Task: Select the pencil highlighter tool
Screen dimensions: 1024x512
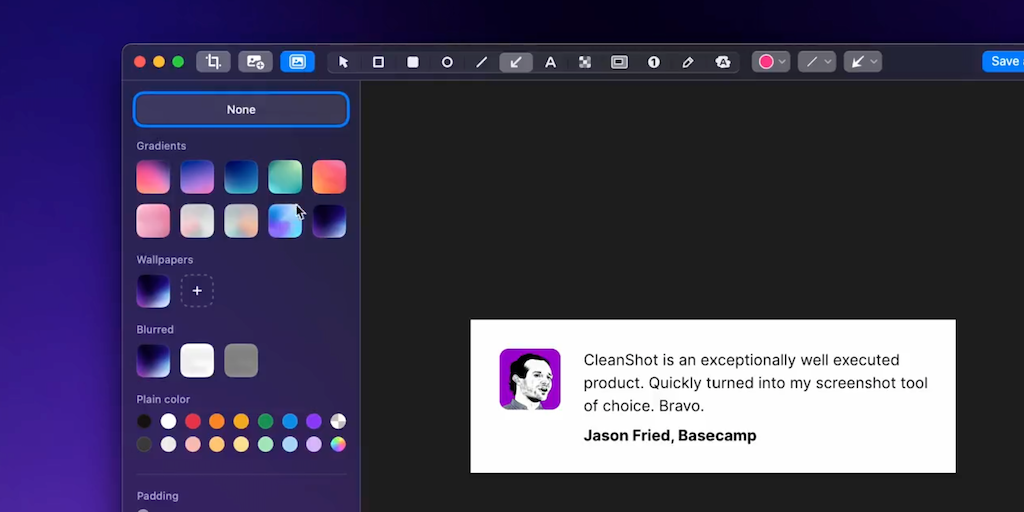Action: 688,62
